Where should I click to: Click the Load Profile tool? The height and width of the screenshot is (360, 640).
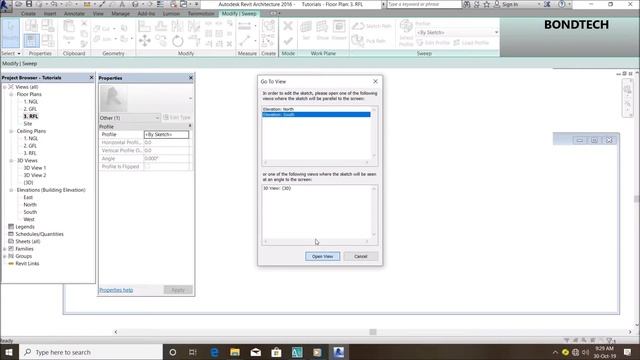(471, 43)
